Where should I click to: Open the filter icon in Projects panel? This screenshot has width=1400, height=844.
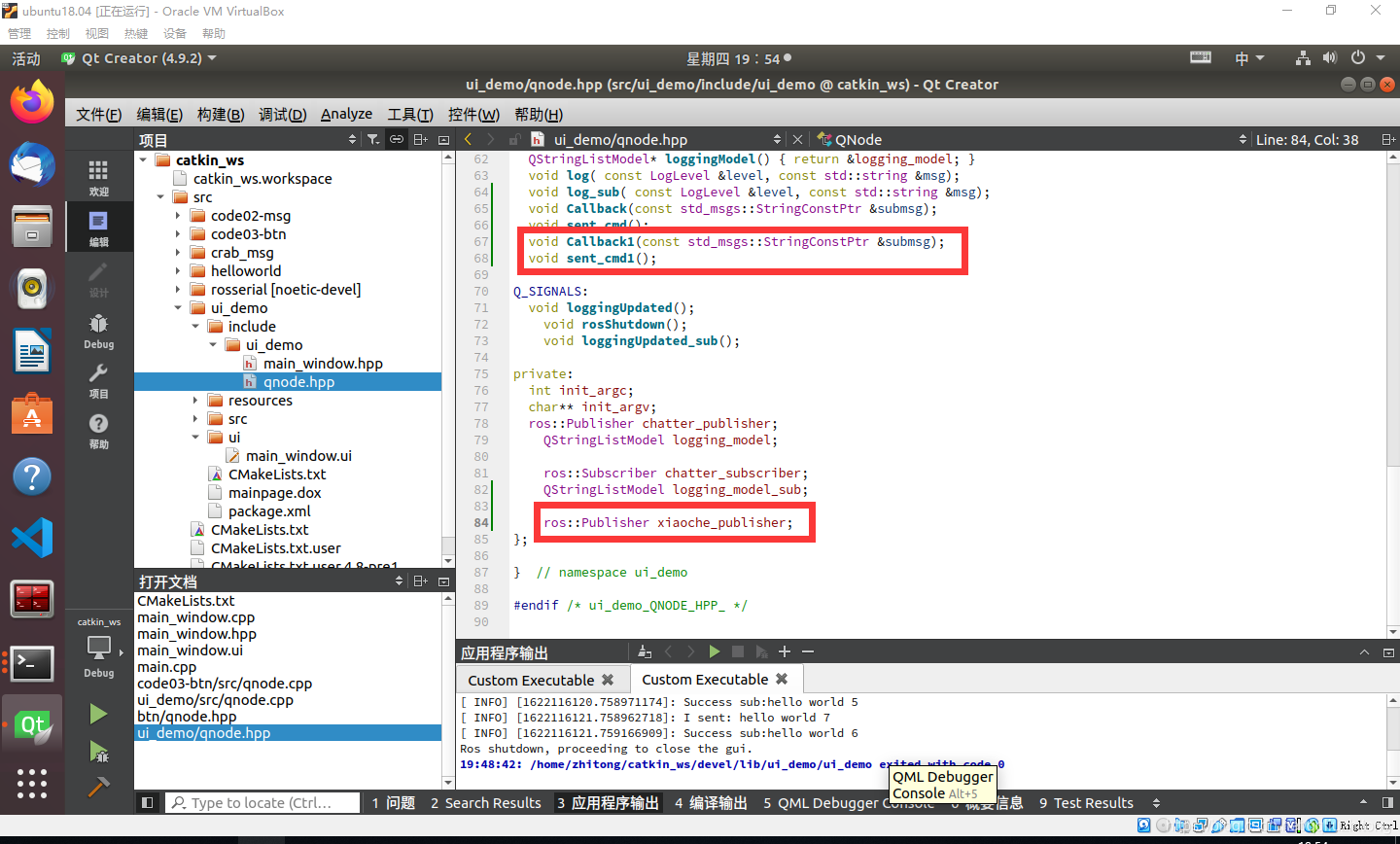pos(371,139)
